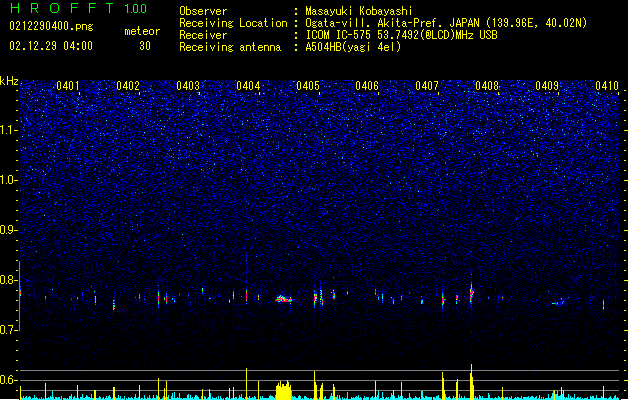The image size is (629, 400).
Task: Click the 0405 time marker
Action: pos(308,85)
